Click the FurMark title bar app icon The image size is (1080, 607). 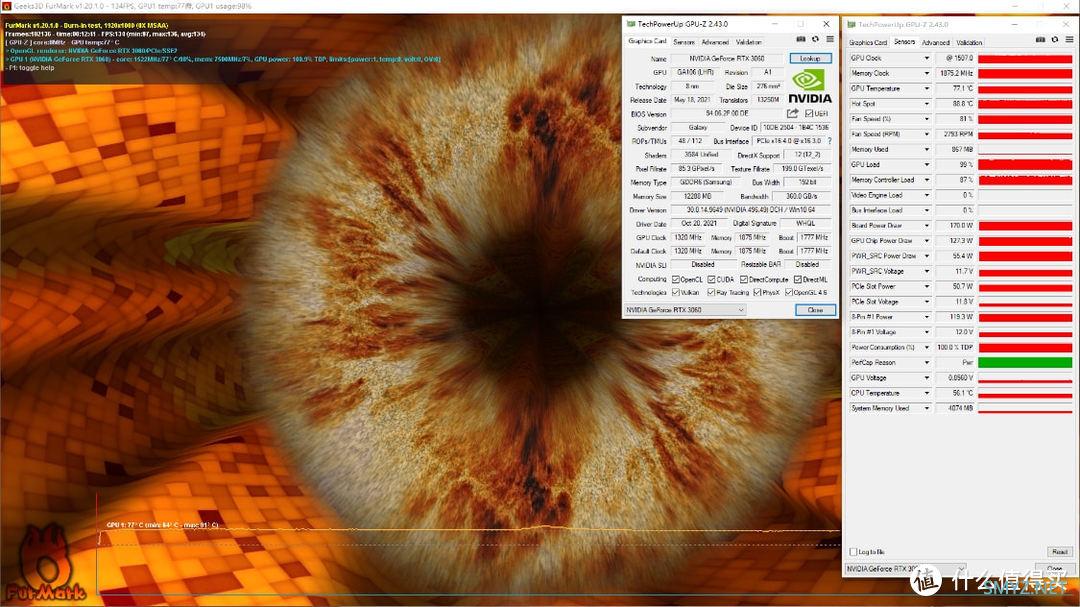[x=6, y=6]
